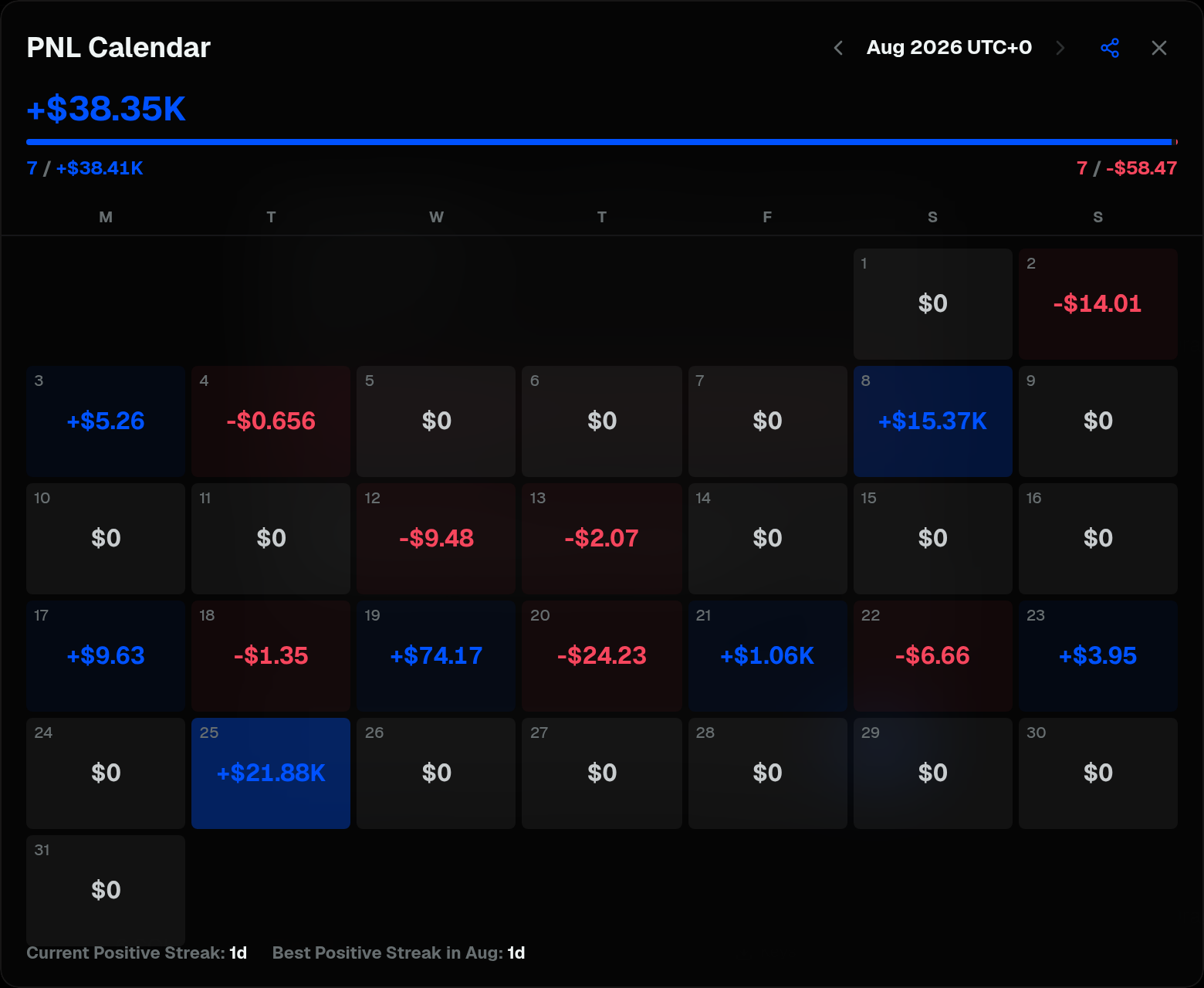Select August 8 cell showing +$15.37K
This screenshot has width=1204, height=988.
(932, 421)
